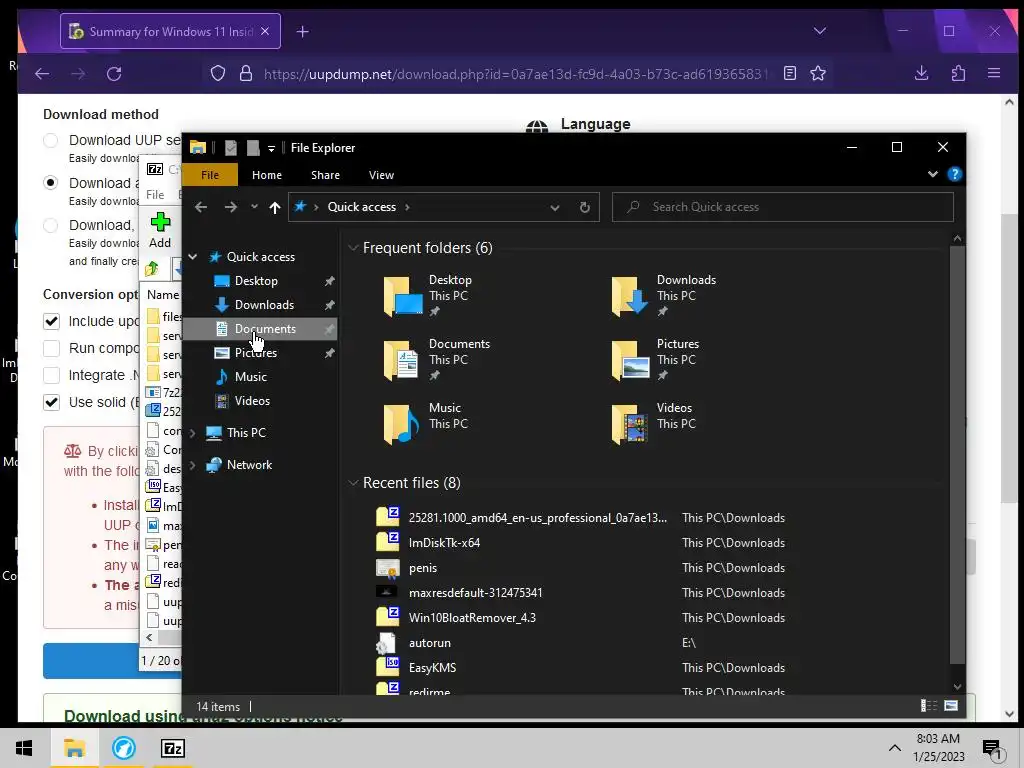Open the ImDiskTk-x64 recent file
This screenshot has width=1024, height=768.
pos(444,543)
